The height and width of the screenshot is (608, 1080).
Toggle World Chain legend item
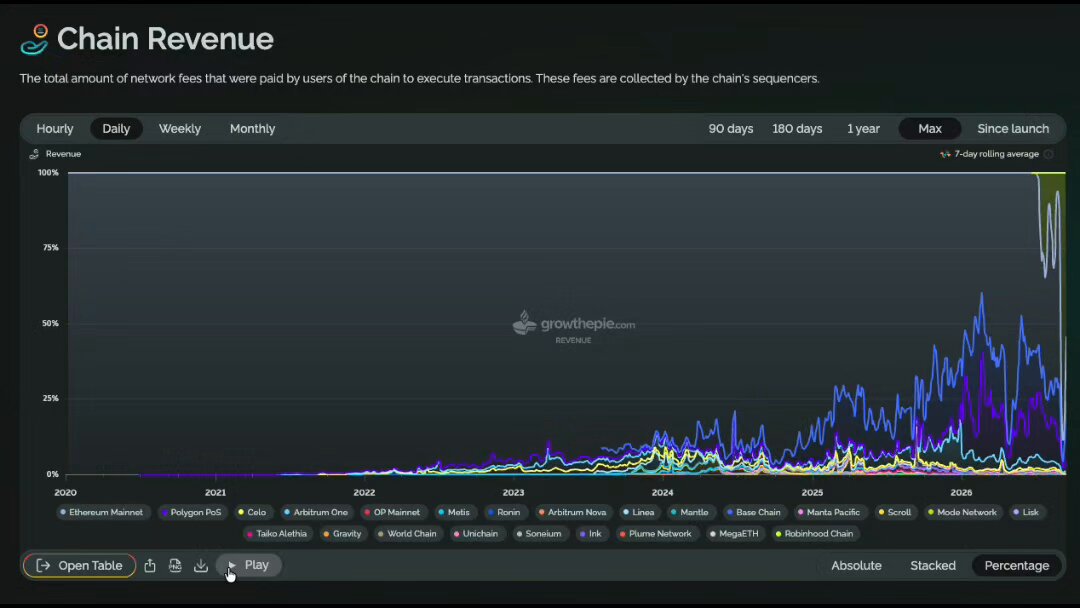point(407,534)
